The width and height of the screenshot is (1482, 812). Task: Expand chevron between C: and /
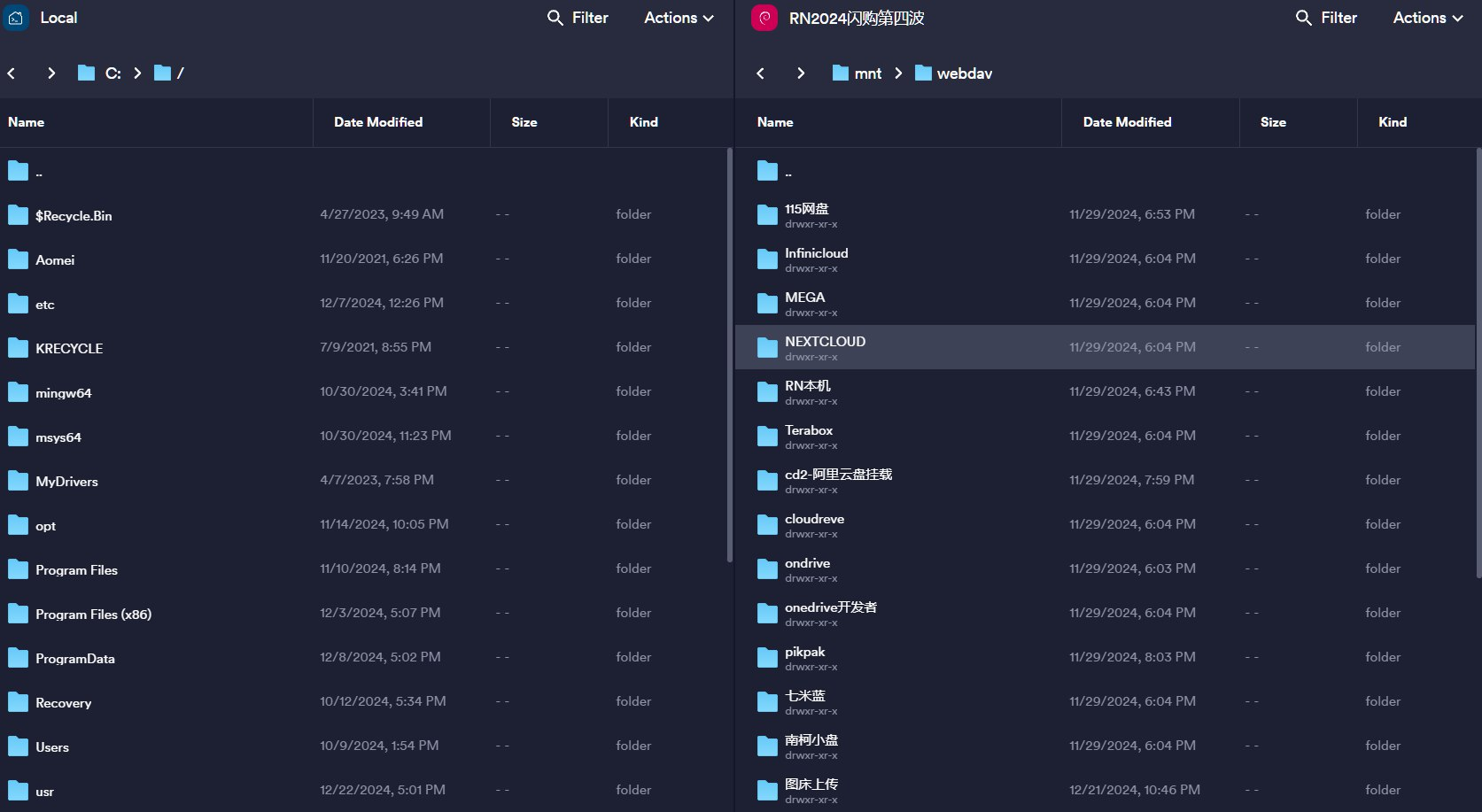tap(137, 73)
